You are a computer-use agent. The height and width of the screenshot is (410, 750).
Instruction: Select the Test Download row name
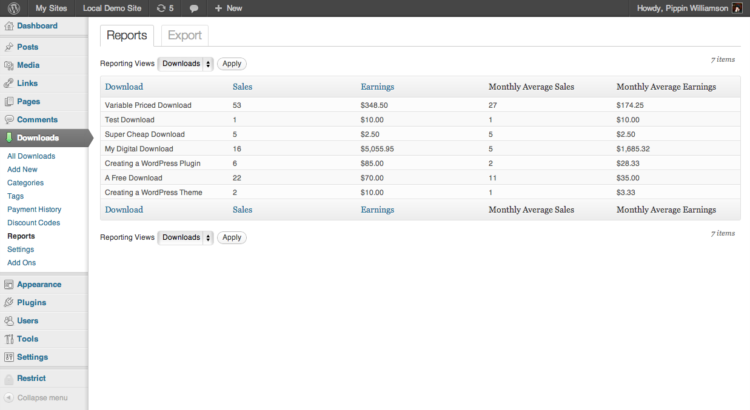coord(130,120)
